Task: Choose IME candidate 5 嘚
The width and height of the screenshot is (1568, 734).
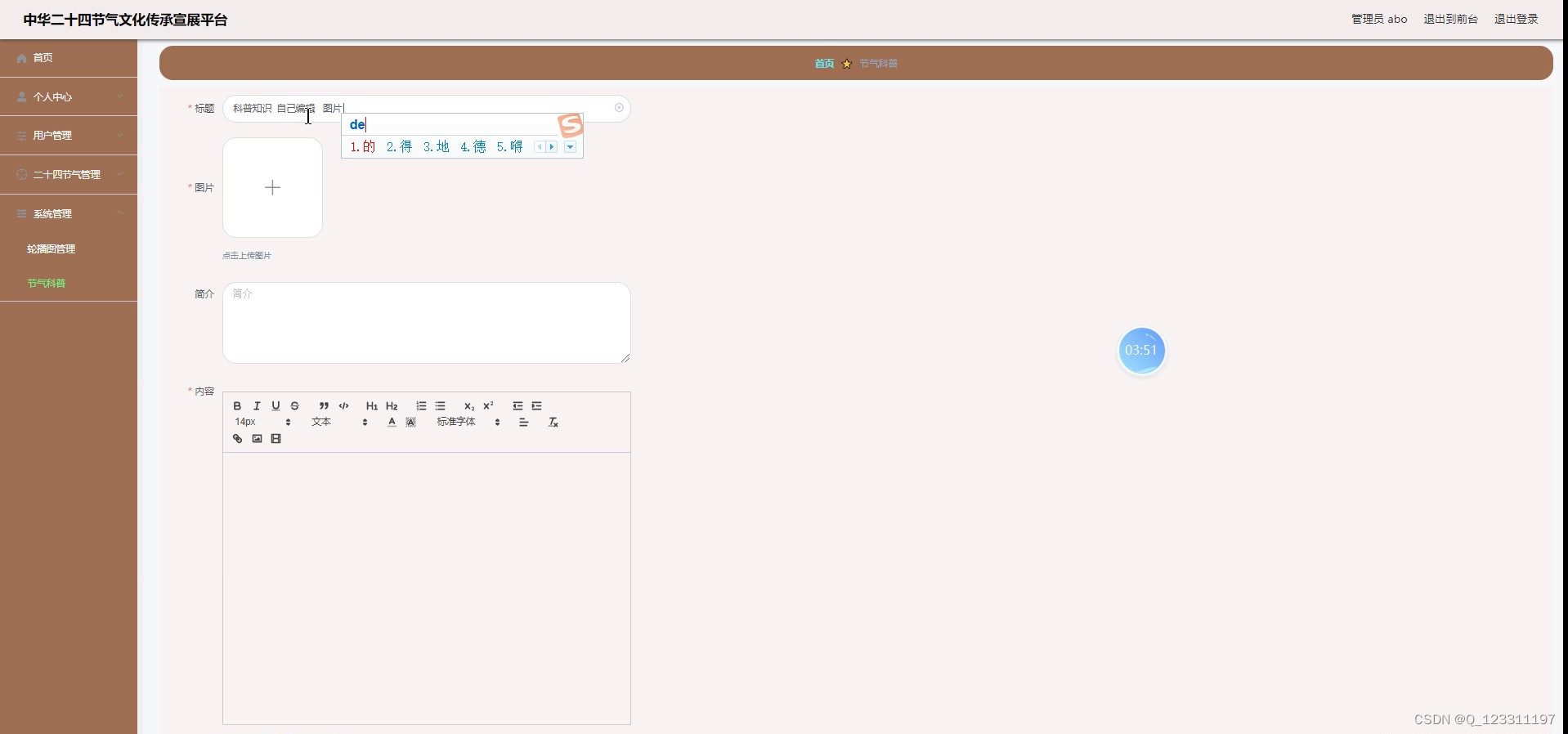Action: click(x=509, y=147)
